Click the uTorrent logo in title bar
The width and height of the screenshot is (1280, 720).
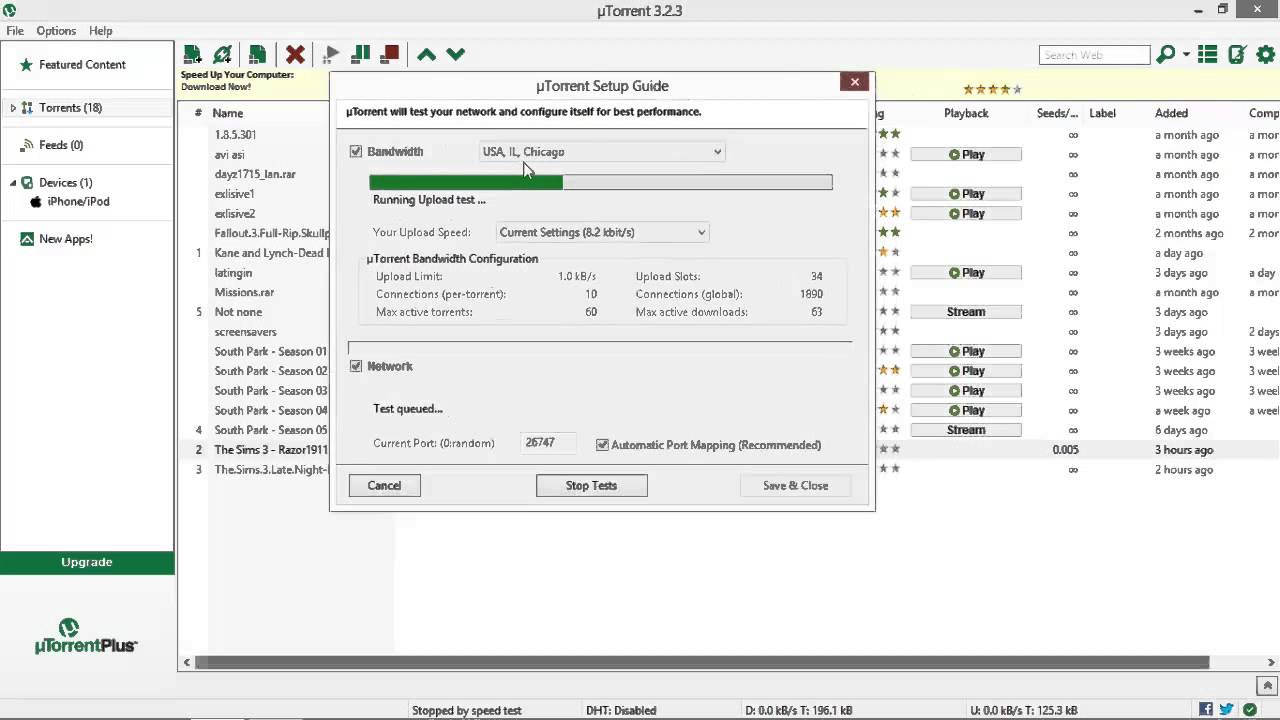[9, 10]
